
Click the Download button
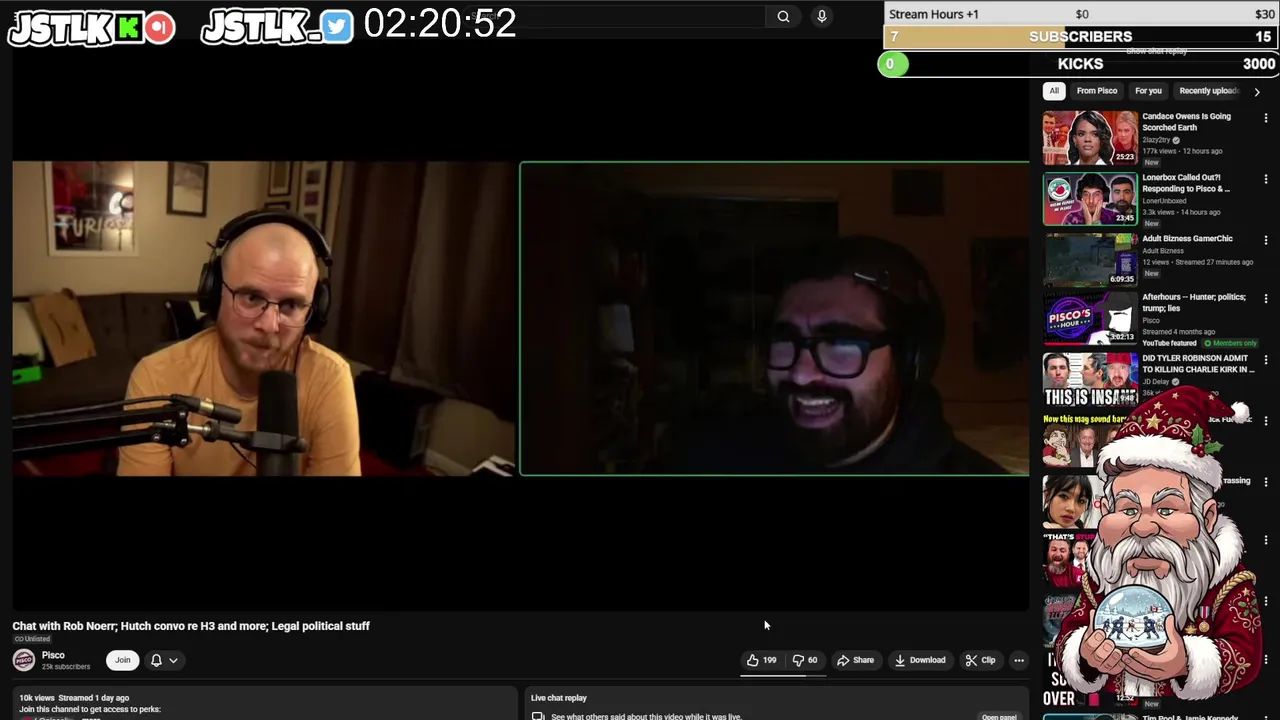[920, 660]
